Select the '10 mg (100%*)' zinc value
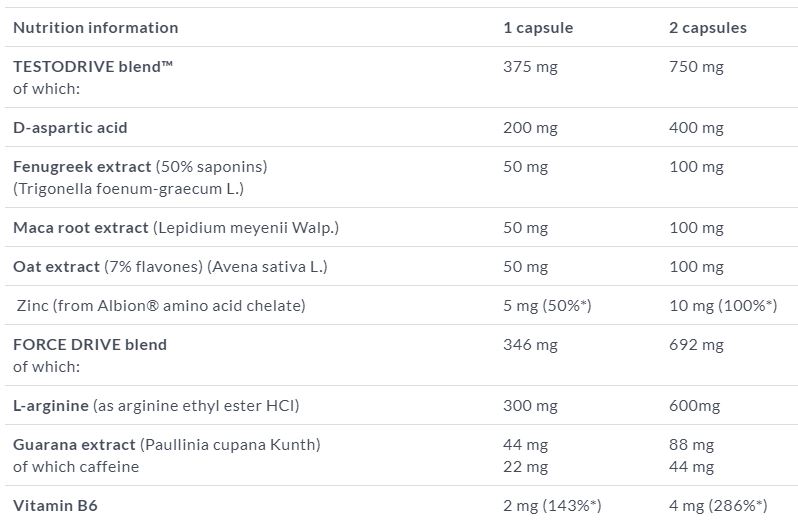 (x=722, y=306)
